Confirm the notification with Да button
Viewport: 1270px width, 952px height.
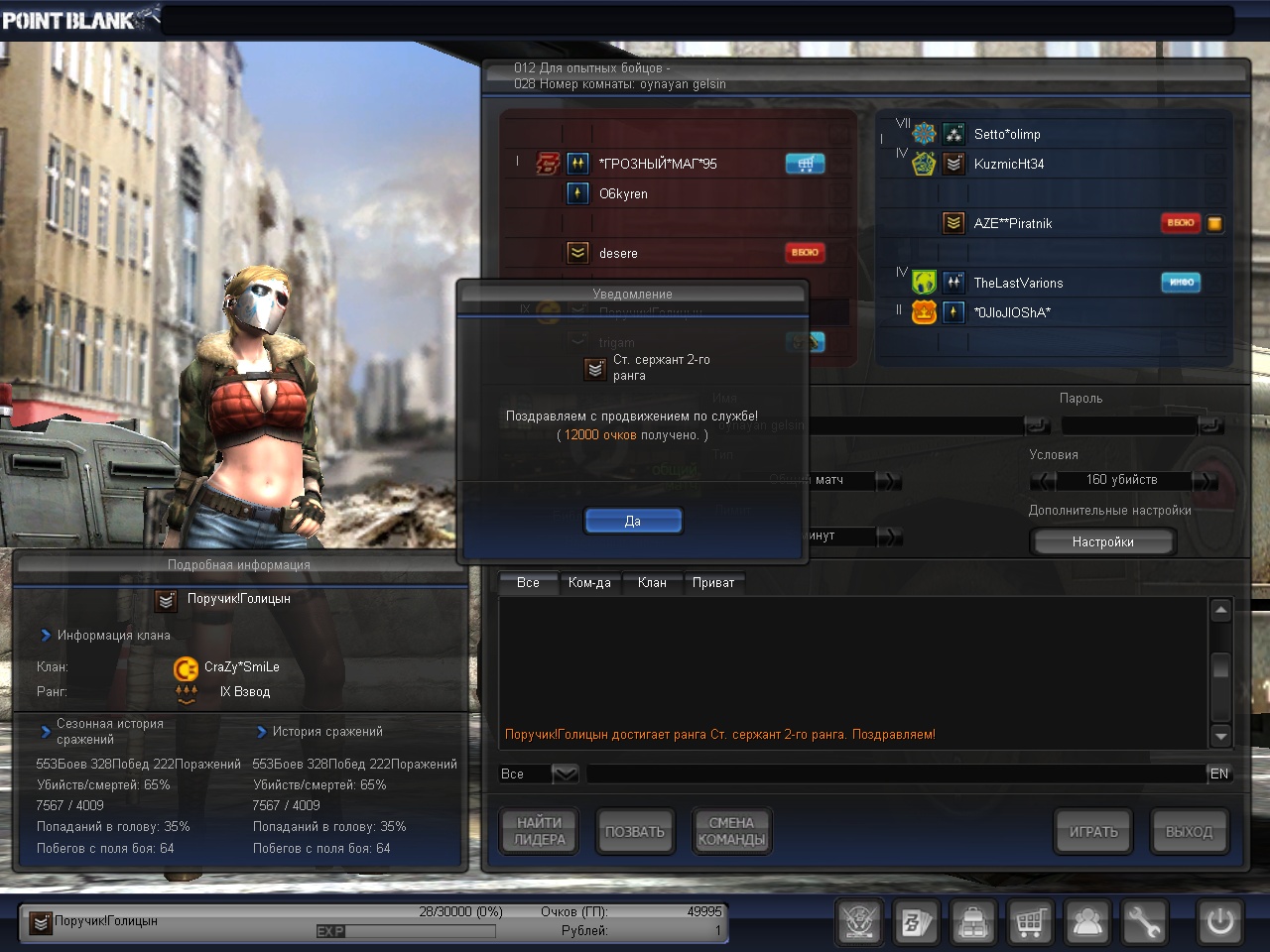pos(633,521)
